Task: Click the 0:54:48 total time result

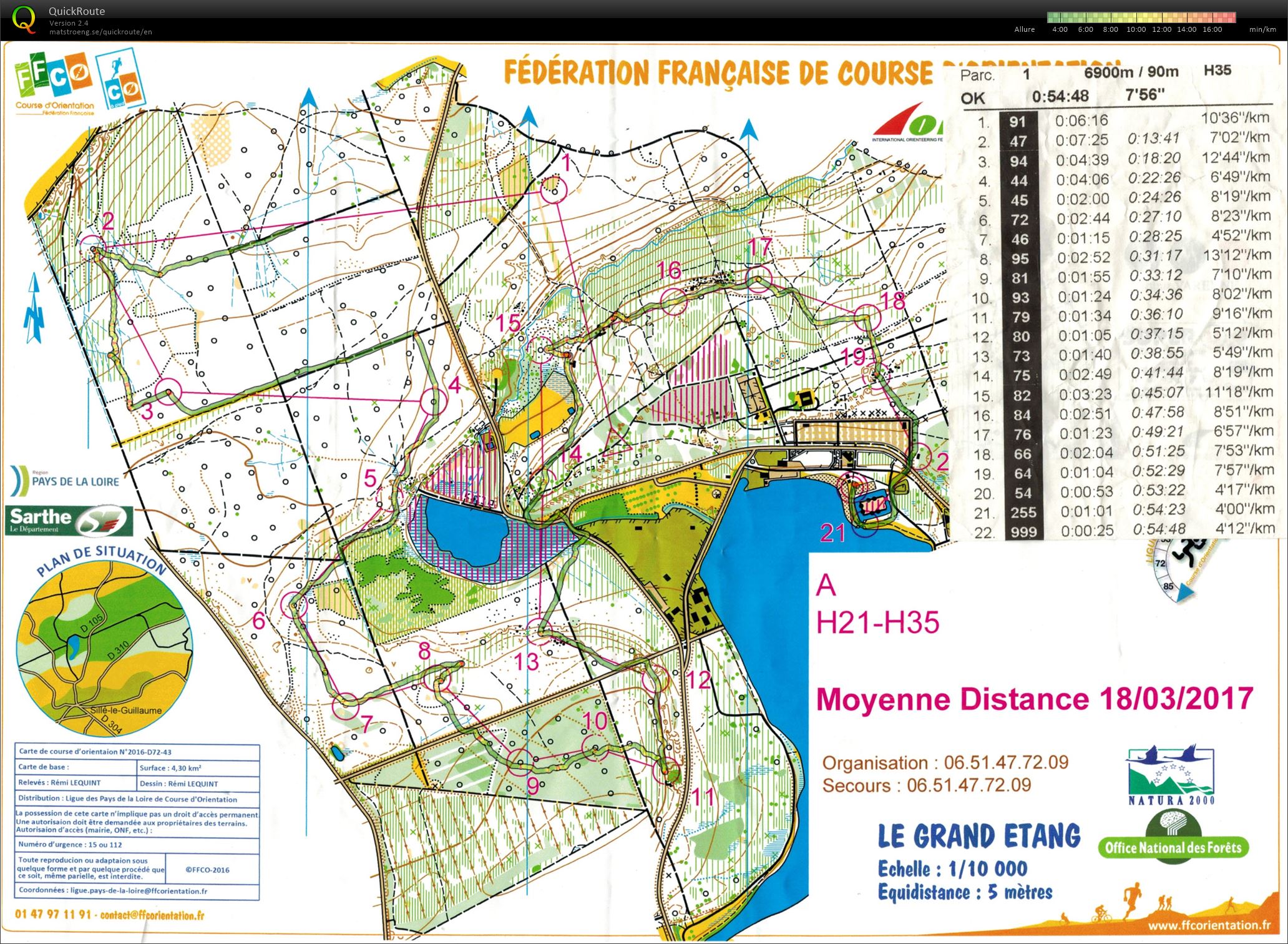Action: [1060, 96]
